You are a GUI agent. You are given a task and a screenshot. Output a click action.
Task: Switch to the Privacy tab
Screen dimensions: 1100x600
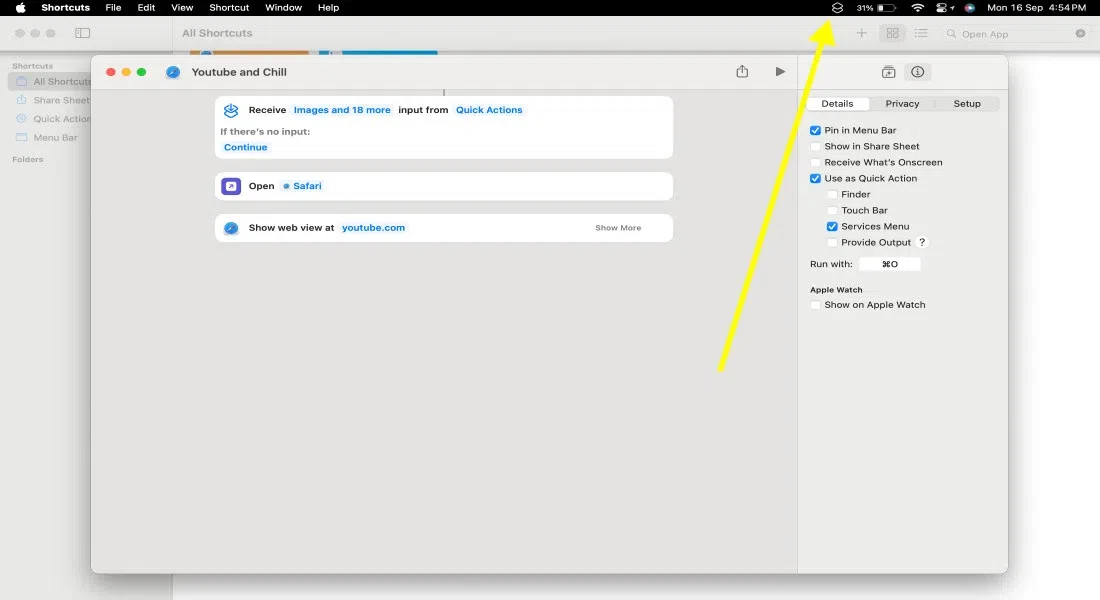[902, 104]
